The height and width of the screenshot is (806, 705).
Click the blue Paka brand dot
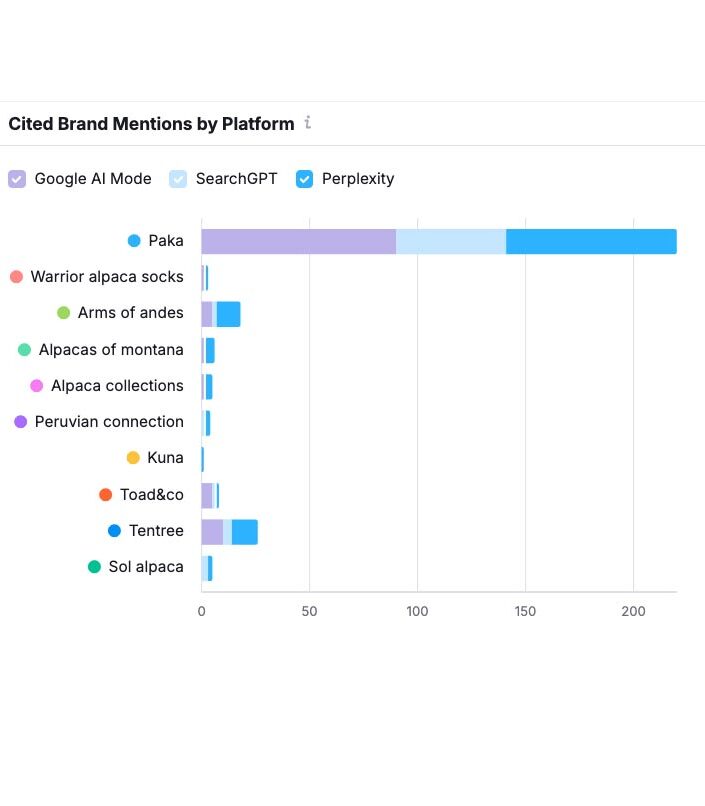pos(134,241)
